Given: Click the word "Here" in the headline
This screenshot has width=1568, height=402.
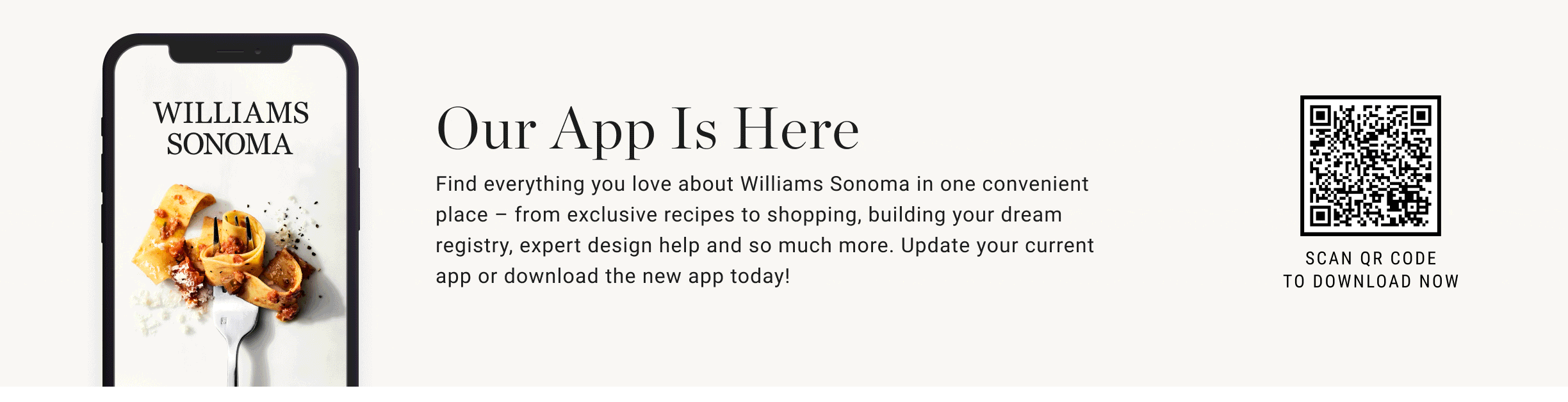Looking at the screenshot, I should [x=796, y=129].
